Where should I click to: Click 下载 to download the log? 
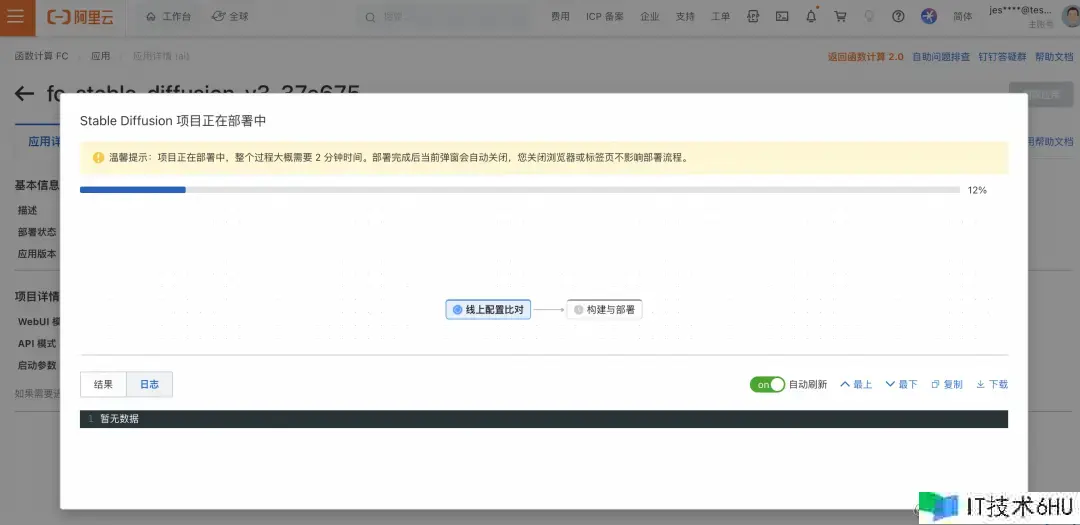(x=991, y=384)
